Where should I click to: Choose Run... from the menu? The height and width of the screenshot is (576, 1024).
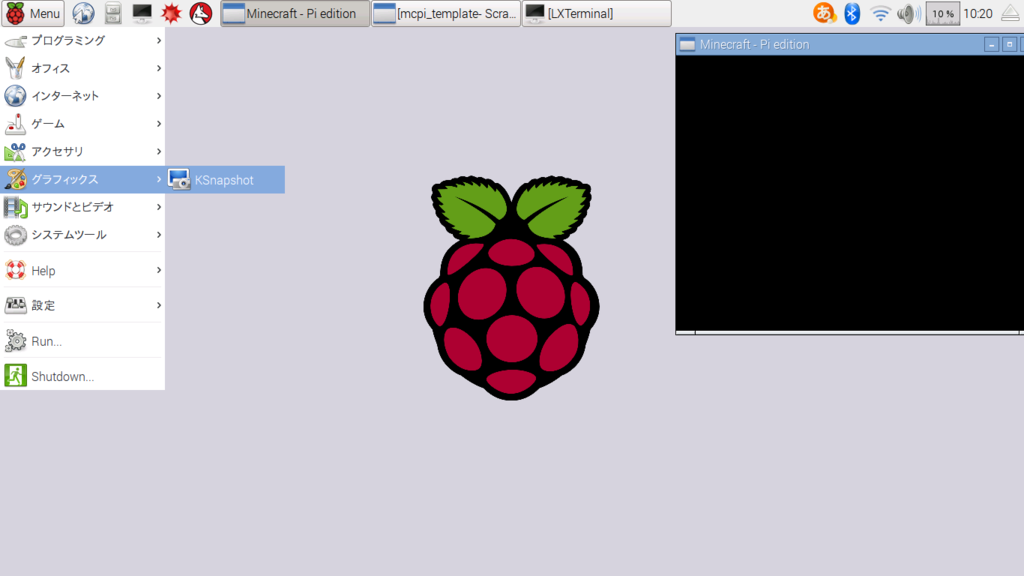(x=82, y=341)
